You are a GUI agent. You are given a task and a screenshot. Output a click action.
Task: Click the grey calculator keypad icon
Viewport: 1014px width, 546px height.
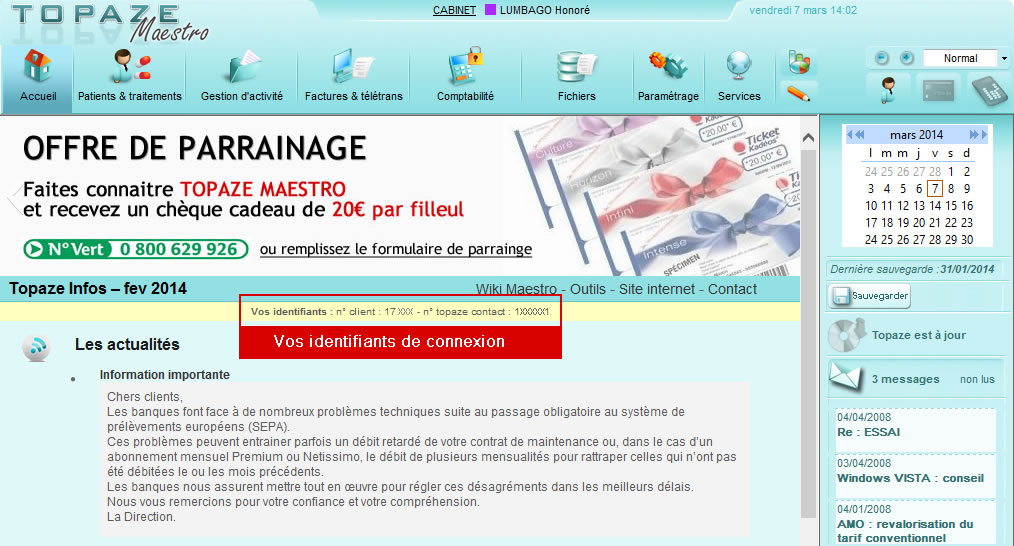(x=991, y=91)
